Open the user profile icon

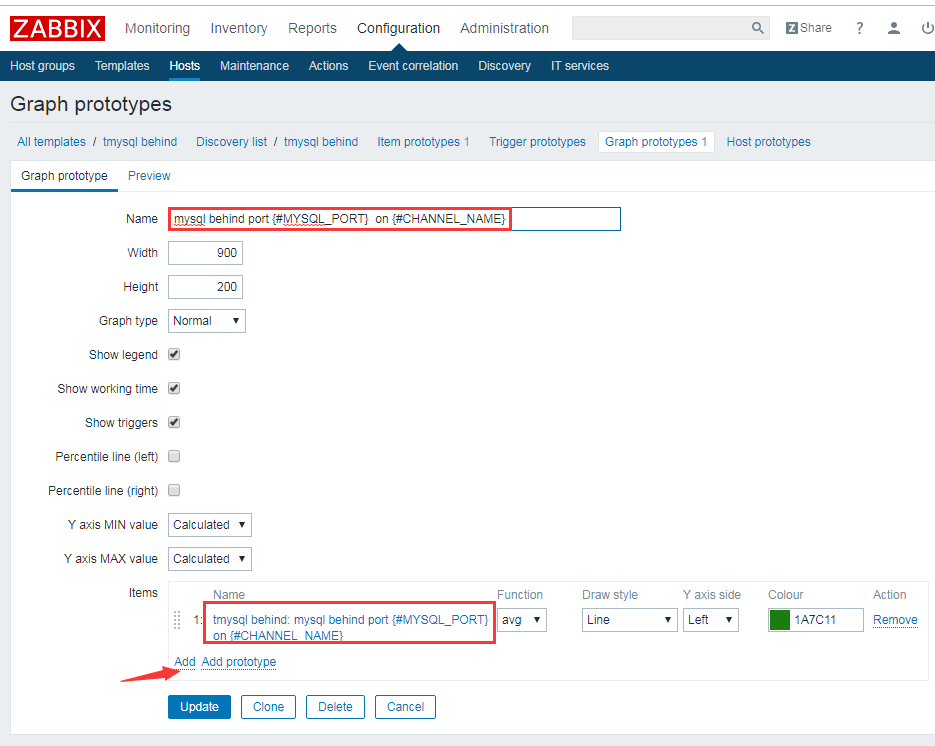[894, 28]
